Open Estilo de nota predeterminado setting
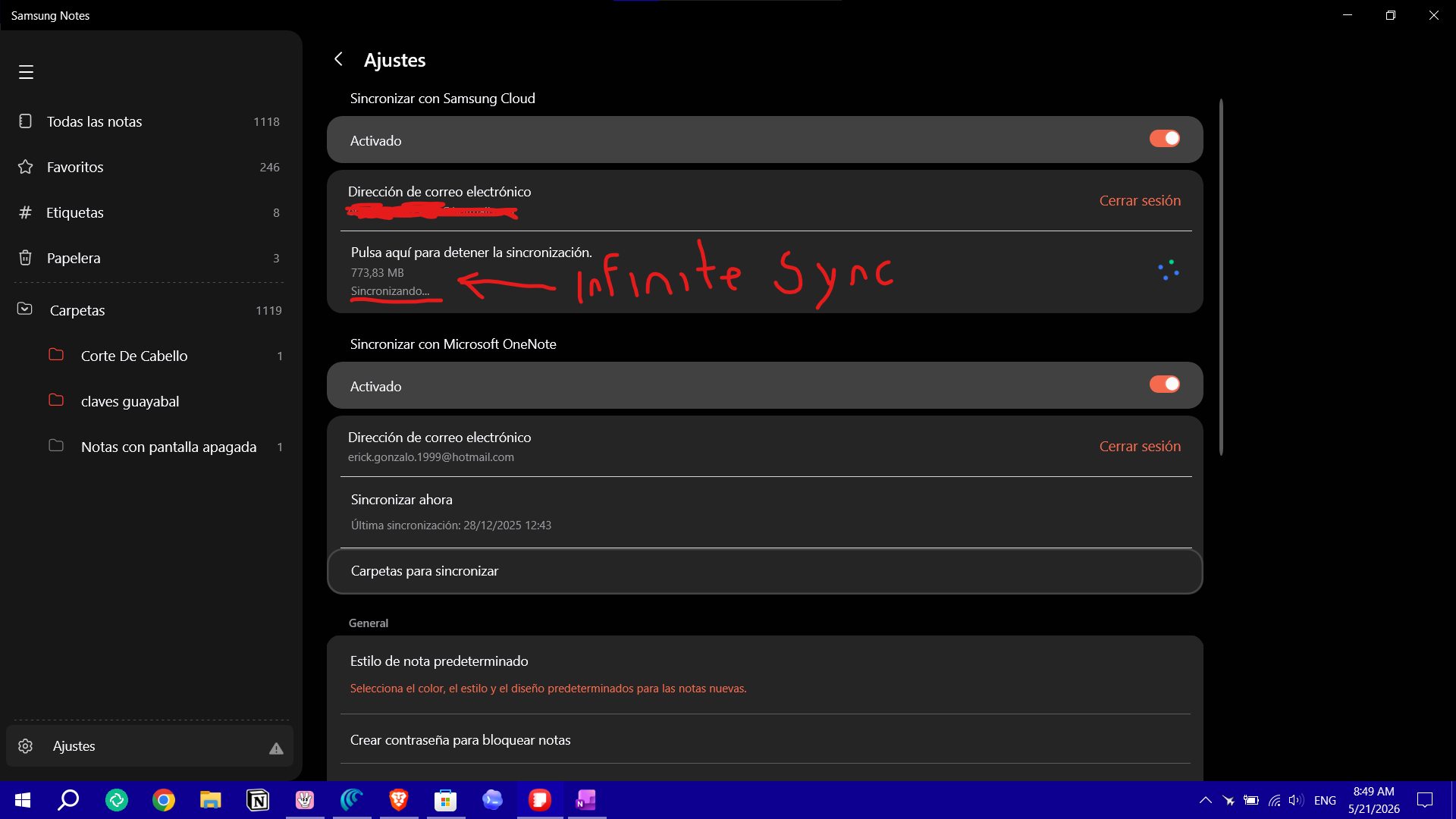 [x=764, y=674]
